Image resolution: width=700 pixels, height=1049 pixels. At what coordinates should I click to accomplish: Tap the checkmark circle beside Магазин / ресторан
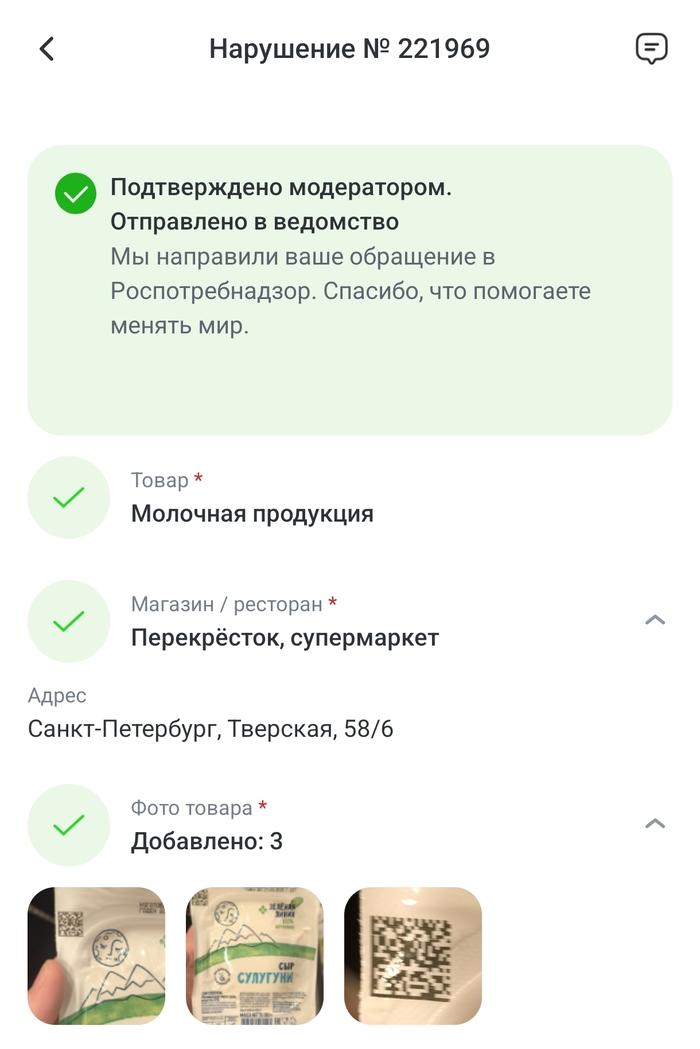tap(68, 621)
